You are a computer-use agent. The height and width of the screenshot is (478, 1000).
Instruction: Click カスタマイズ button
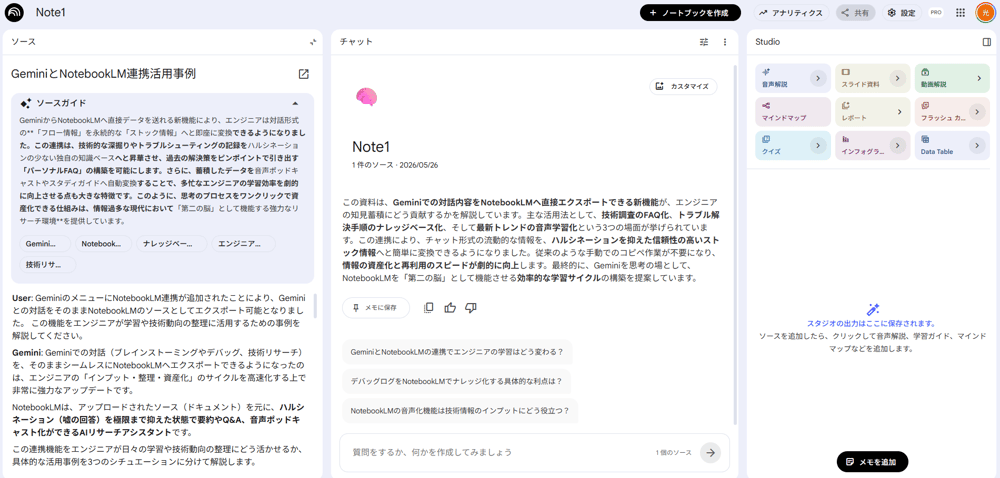coord(683,86)
